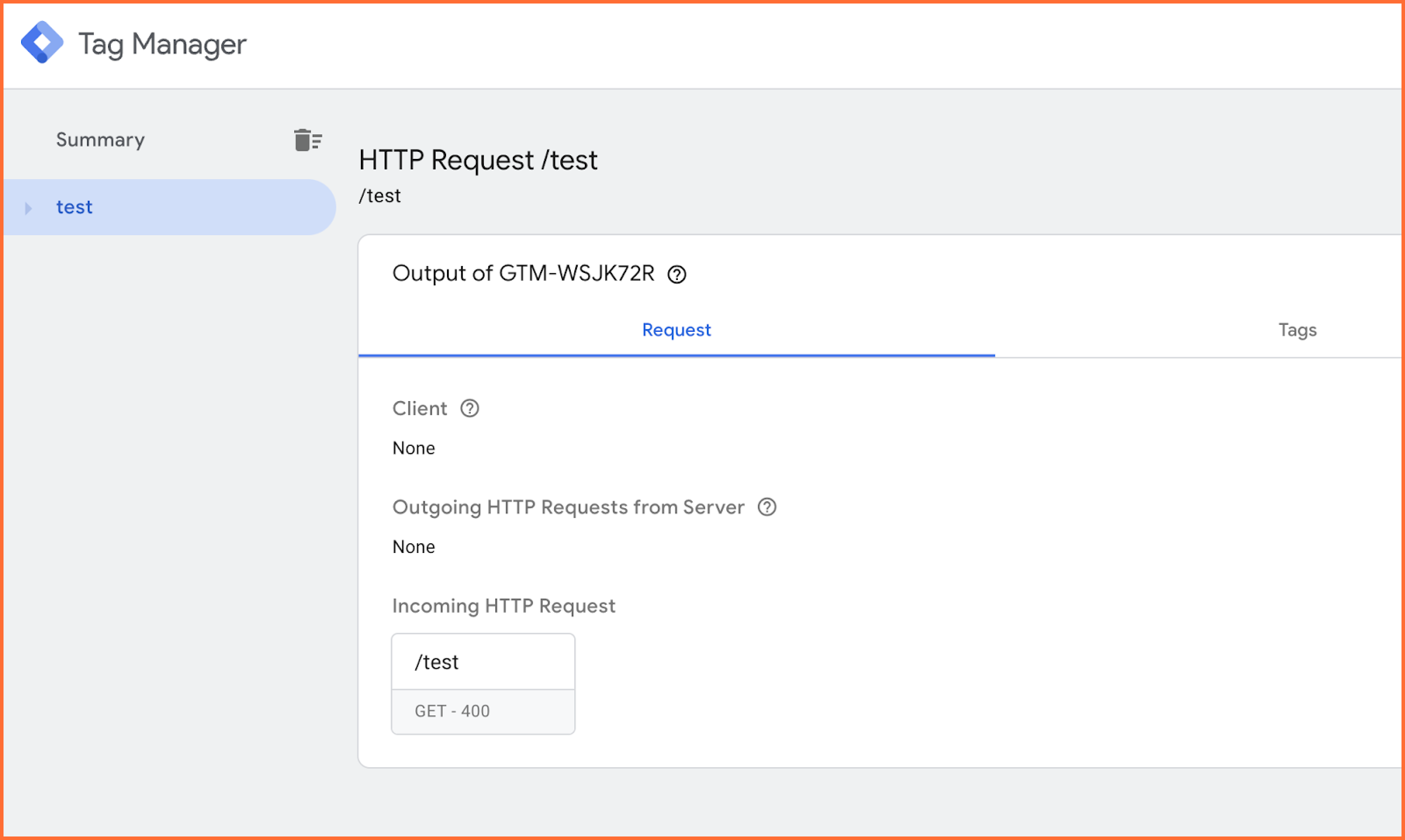Viewport: 1405px width, 840px height.
Task: Expand the test request arrow
Action: [28, 208]
